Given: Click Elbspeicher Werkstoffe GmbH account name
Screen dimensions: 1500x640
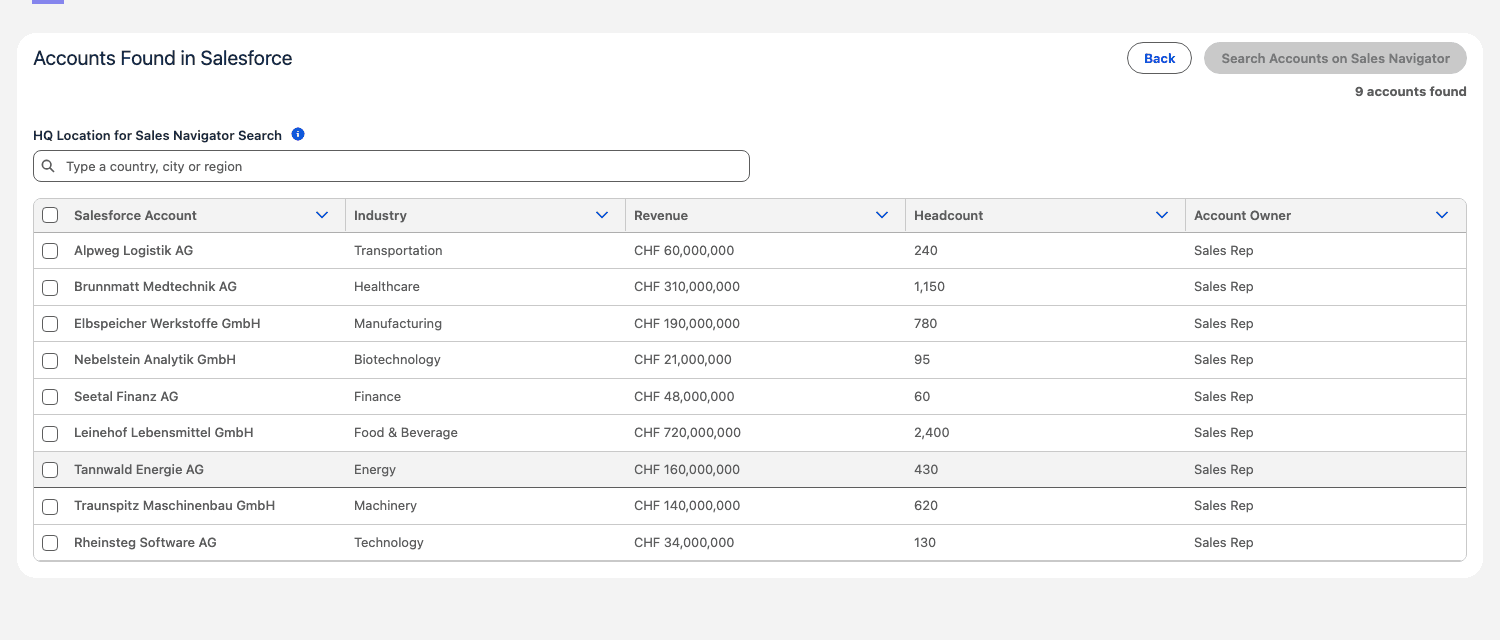Looking at the screenshot, I should coord(167,323).
